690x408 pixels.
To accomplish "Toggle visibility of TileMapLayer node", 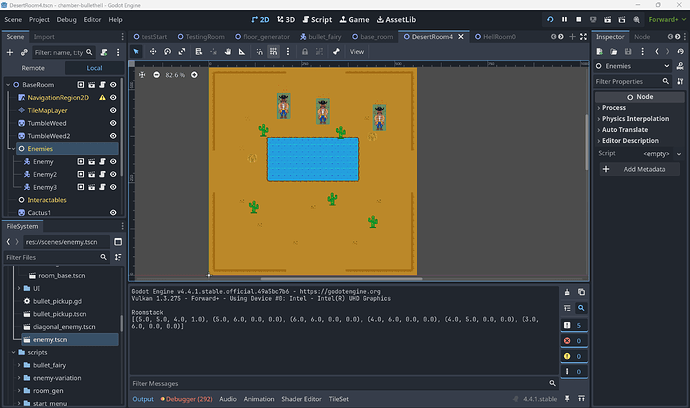I will tap(113, 110).
